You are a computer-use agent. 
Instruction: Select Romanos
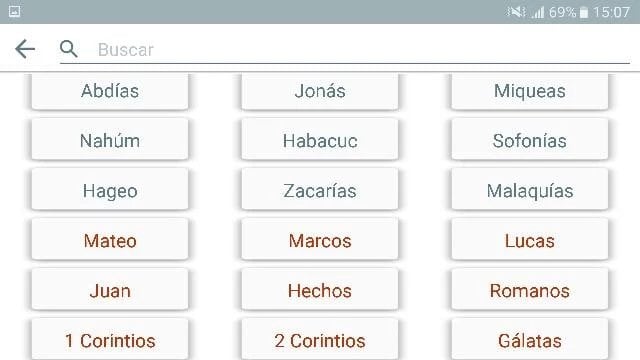pos(529,289)
